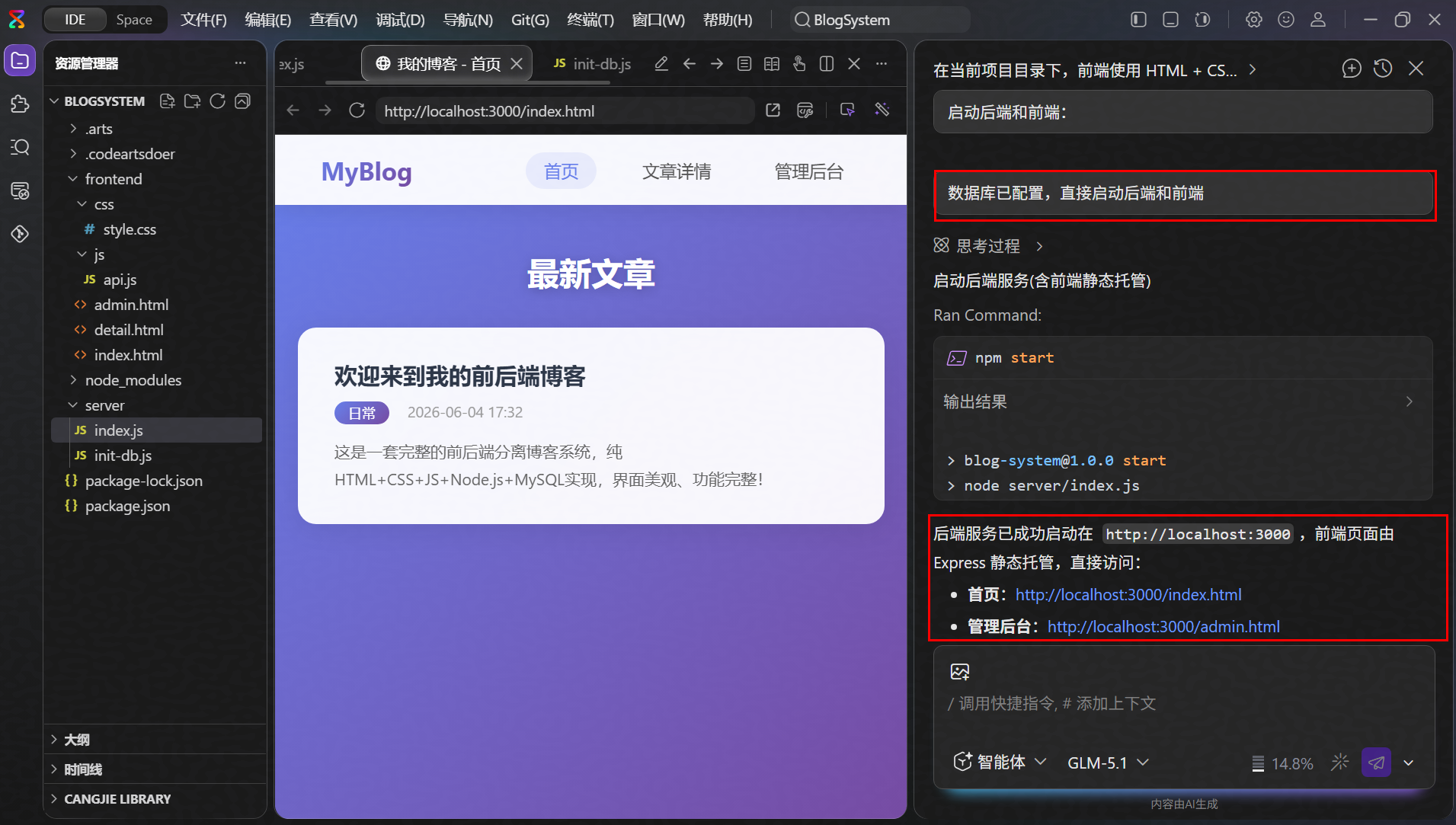Go forward in the preview browser
The height and width of the screenshot is (825, 1456).
click(325, 110)
